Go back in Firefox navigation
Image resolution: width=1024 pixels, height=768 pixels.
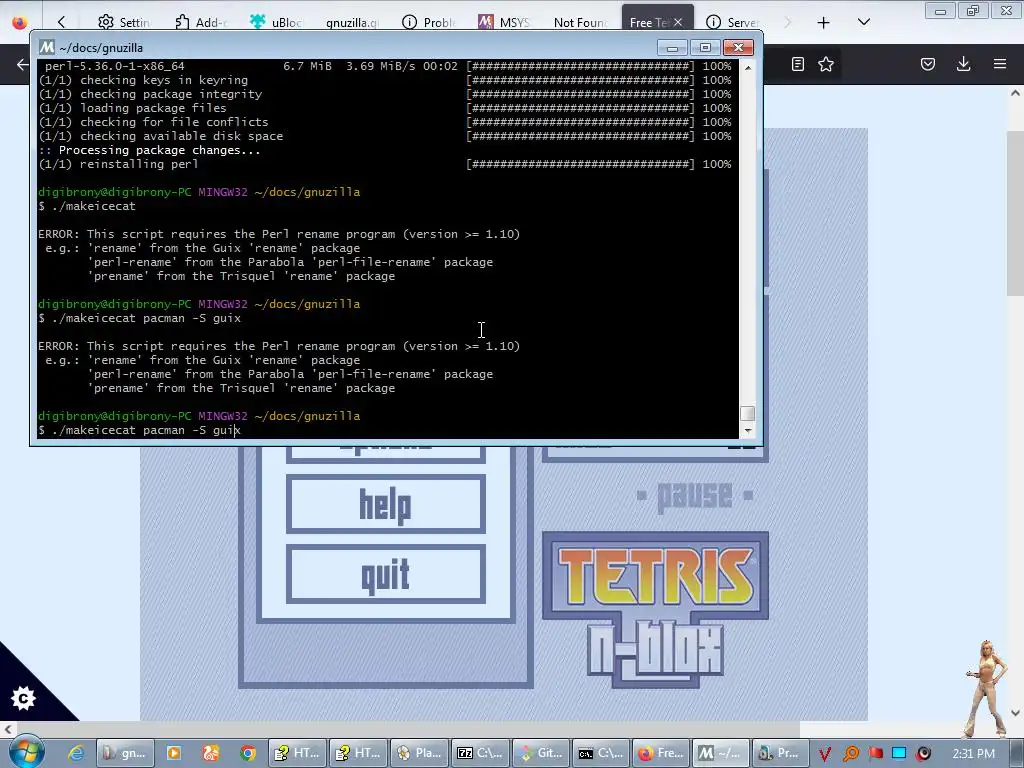click(22, 64)
